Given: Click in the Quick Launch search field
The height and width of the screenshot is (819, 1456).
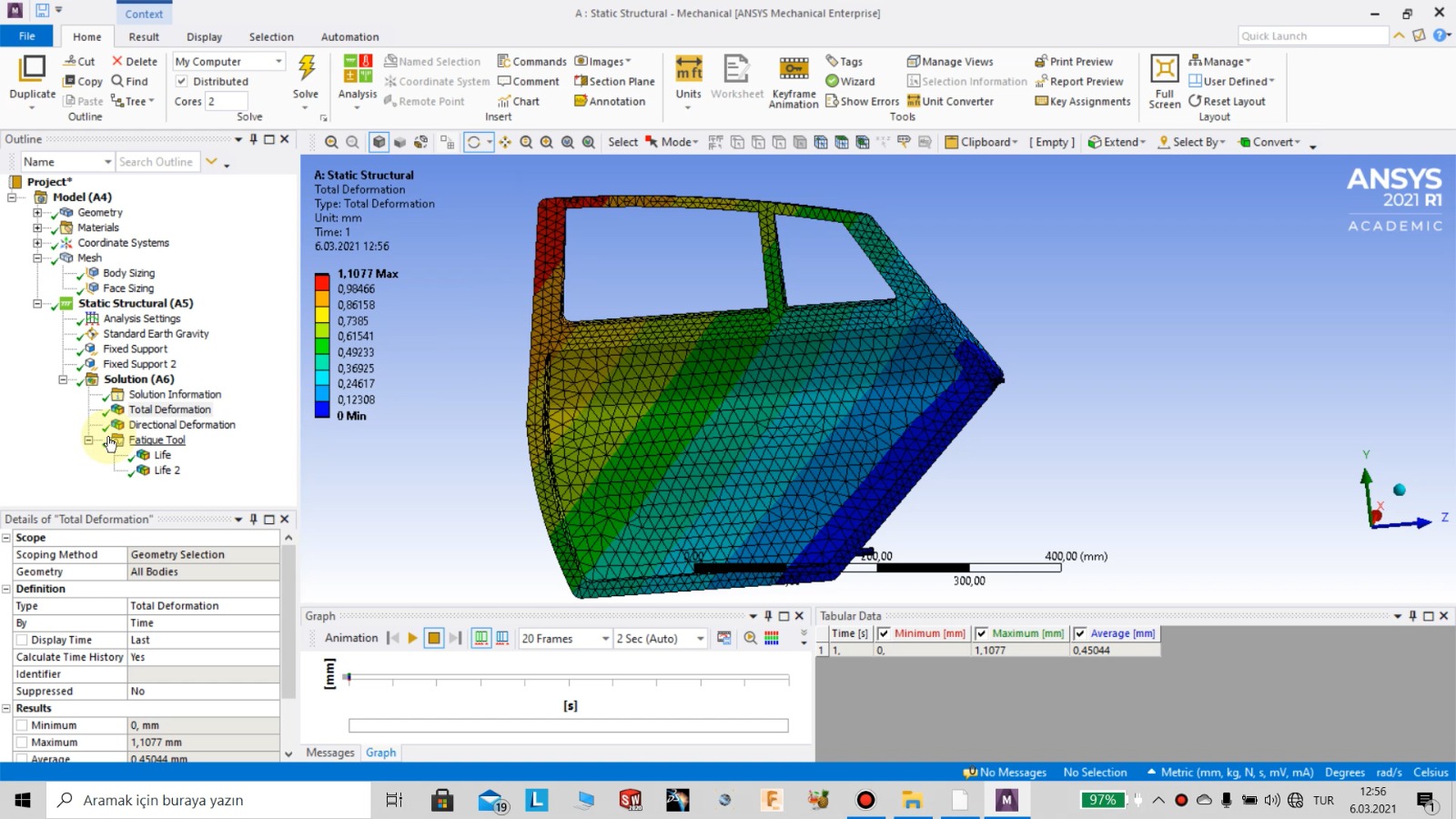Looking at the screenshot, I should [1313, 35].
